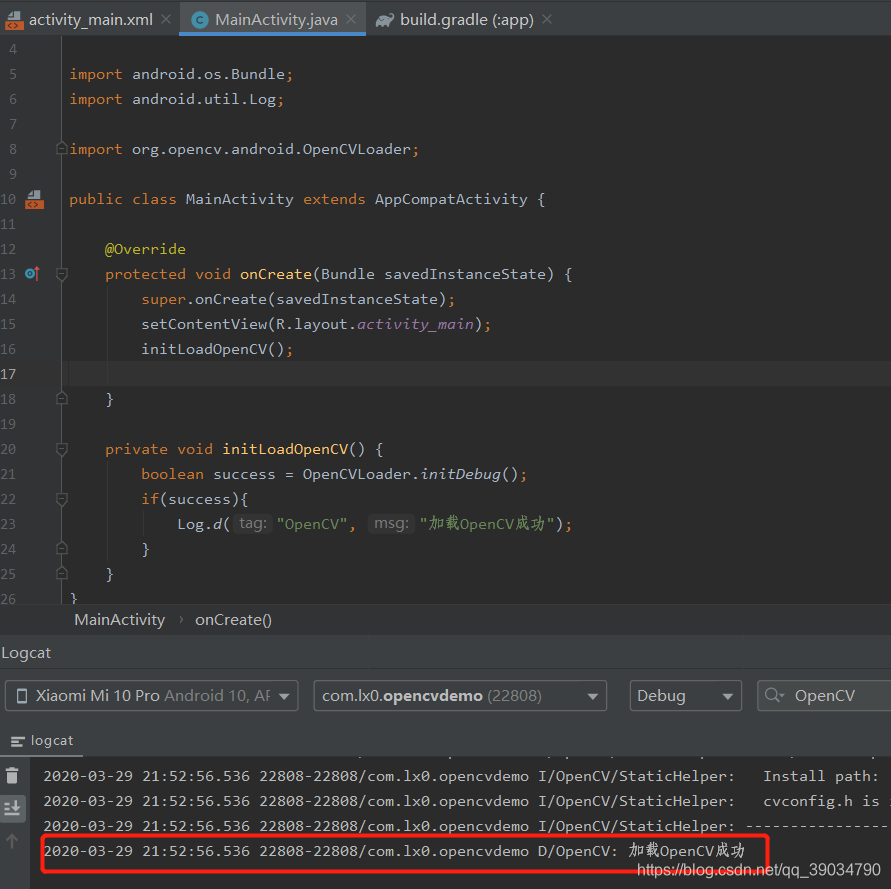Click the clear logcat trash icon
The width and height of the screenshot is (891, 889).
(x=13, y=776)
